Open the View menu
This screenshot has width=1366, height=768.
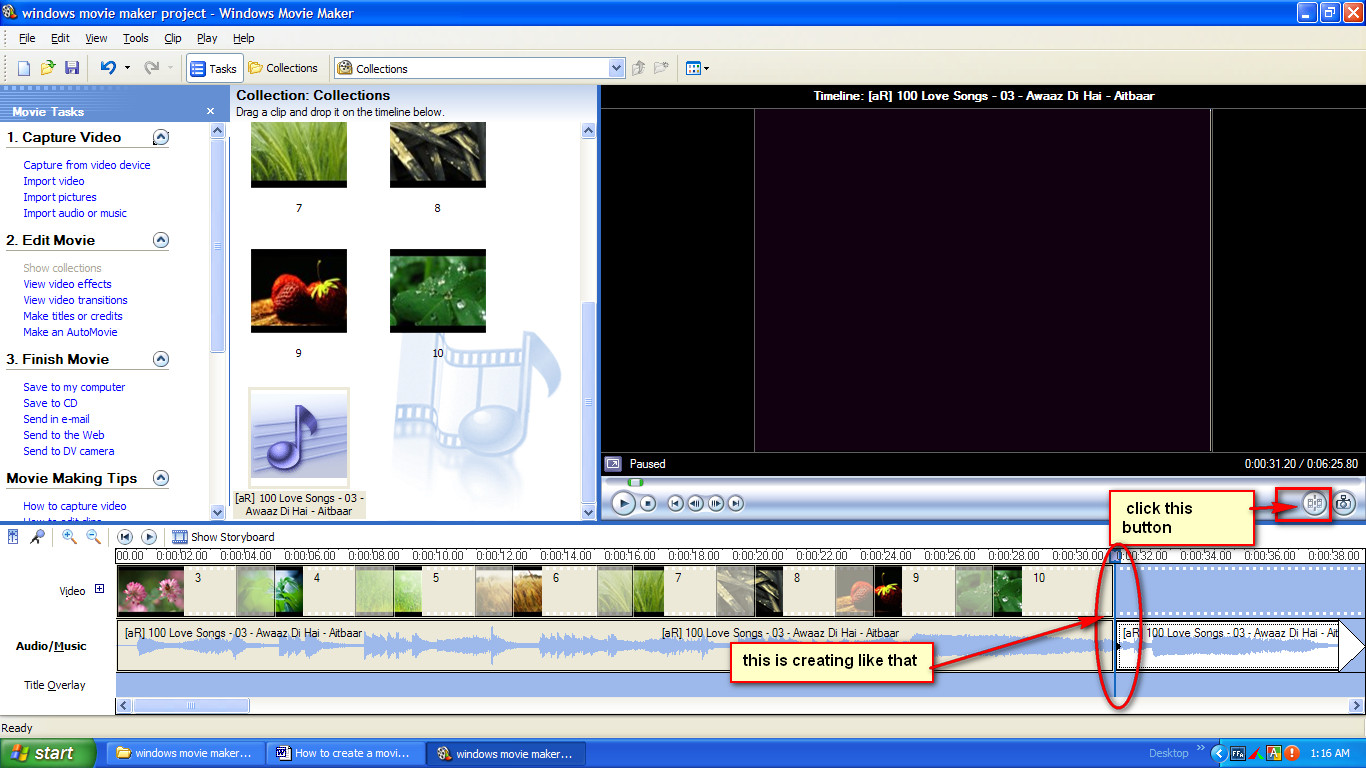point(96,38)
